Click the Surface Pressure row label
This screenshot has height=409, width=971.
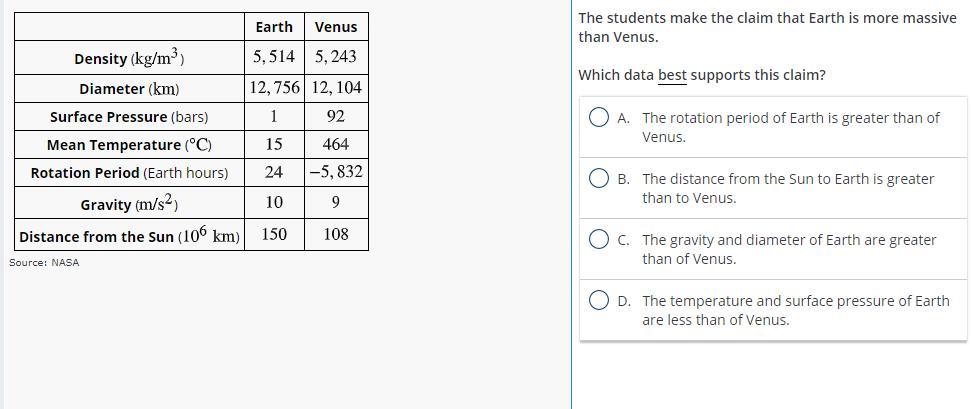pos(129,117)
